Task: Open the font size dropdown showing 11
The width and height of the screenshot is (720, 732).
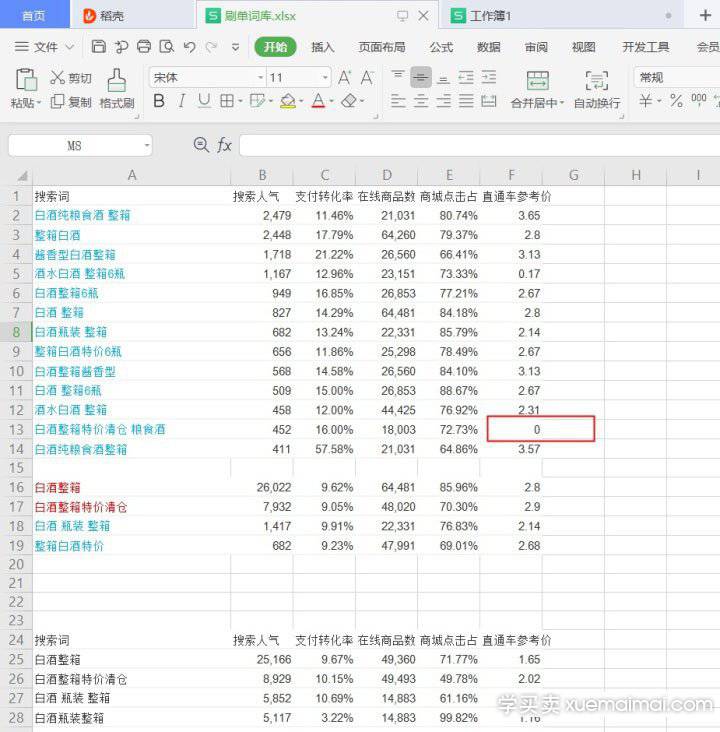Action: pyautogui.click(x=325, y=77)
